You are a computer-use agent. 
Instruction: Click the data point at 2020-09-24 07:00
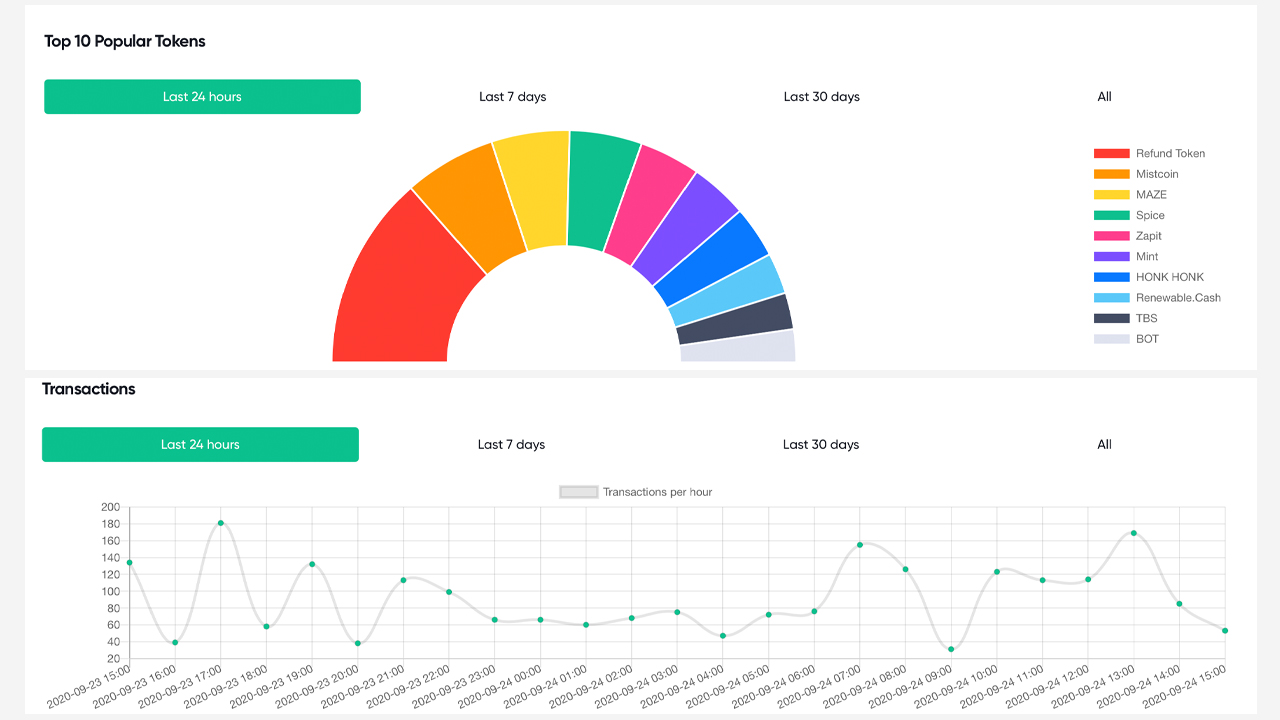(860, 545)
